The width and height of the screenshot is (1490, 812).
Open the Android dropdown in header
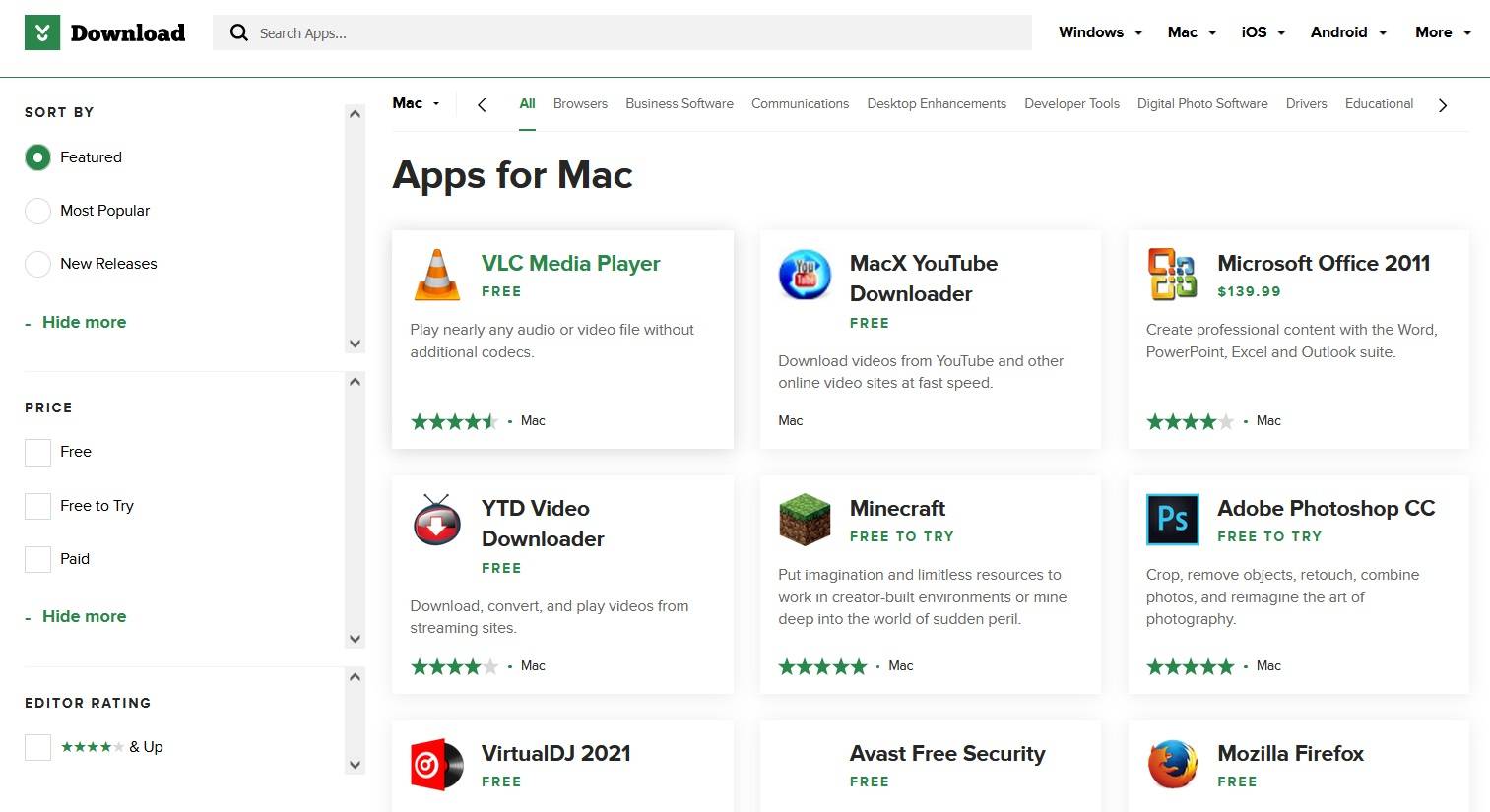click(x=1348, y=32)
